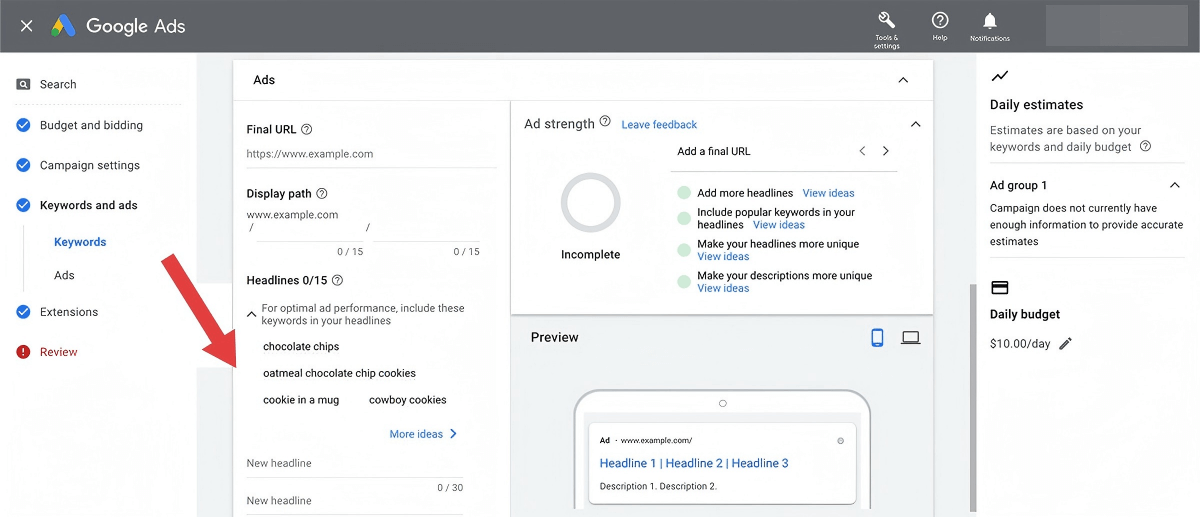Edit daily budget with pencil icon

(x=1065, y=344)
